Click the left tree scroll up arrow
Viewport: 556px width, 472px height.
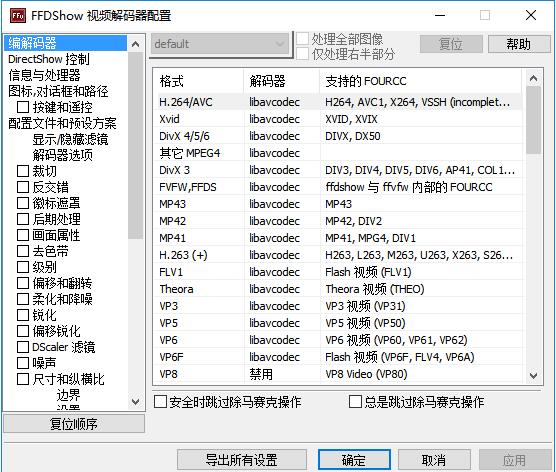[135, 44]
